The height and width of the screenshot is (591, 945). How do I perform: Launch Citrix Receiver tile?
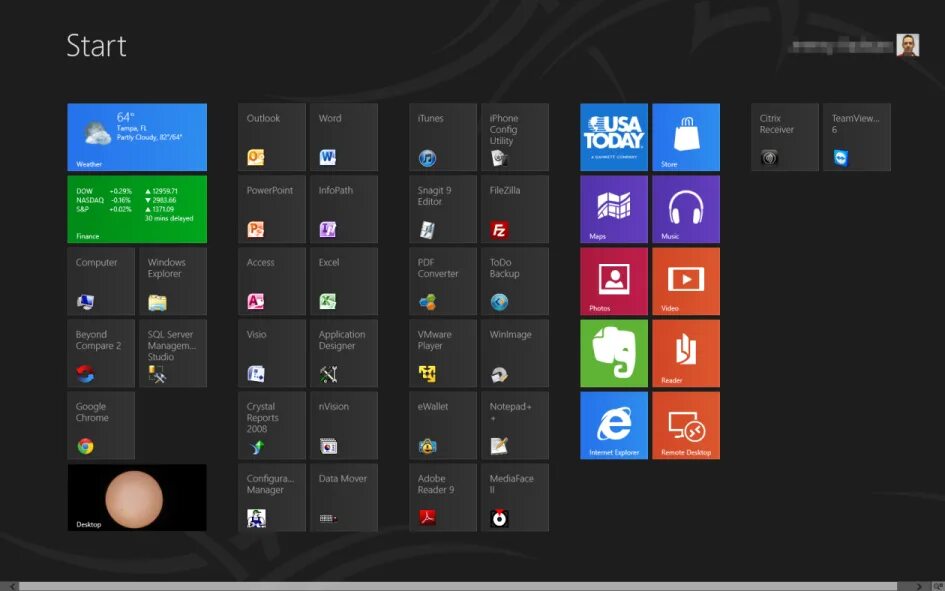click(x=785, y=137)
